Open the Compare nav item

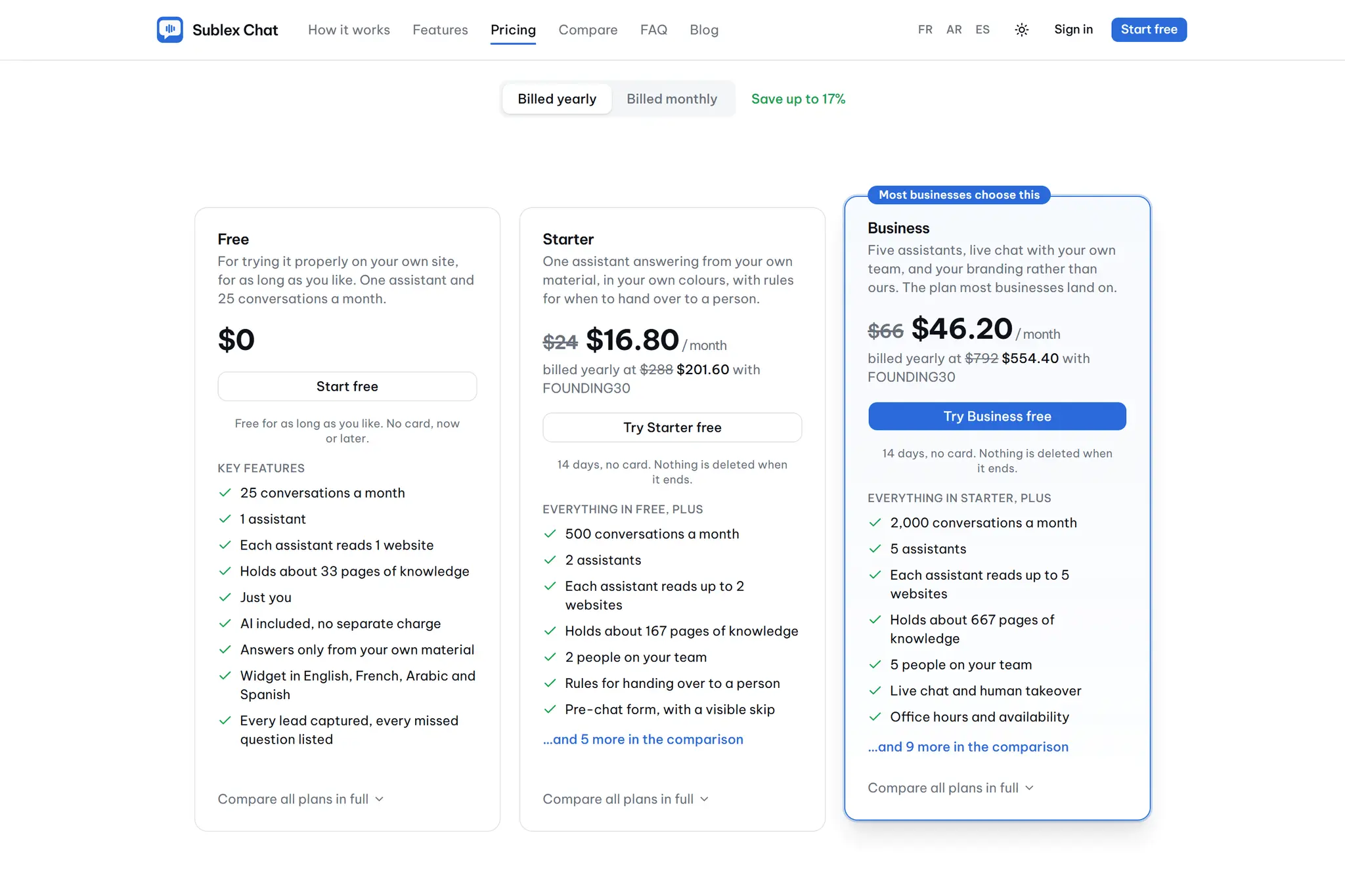coord(588,30)
